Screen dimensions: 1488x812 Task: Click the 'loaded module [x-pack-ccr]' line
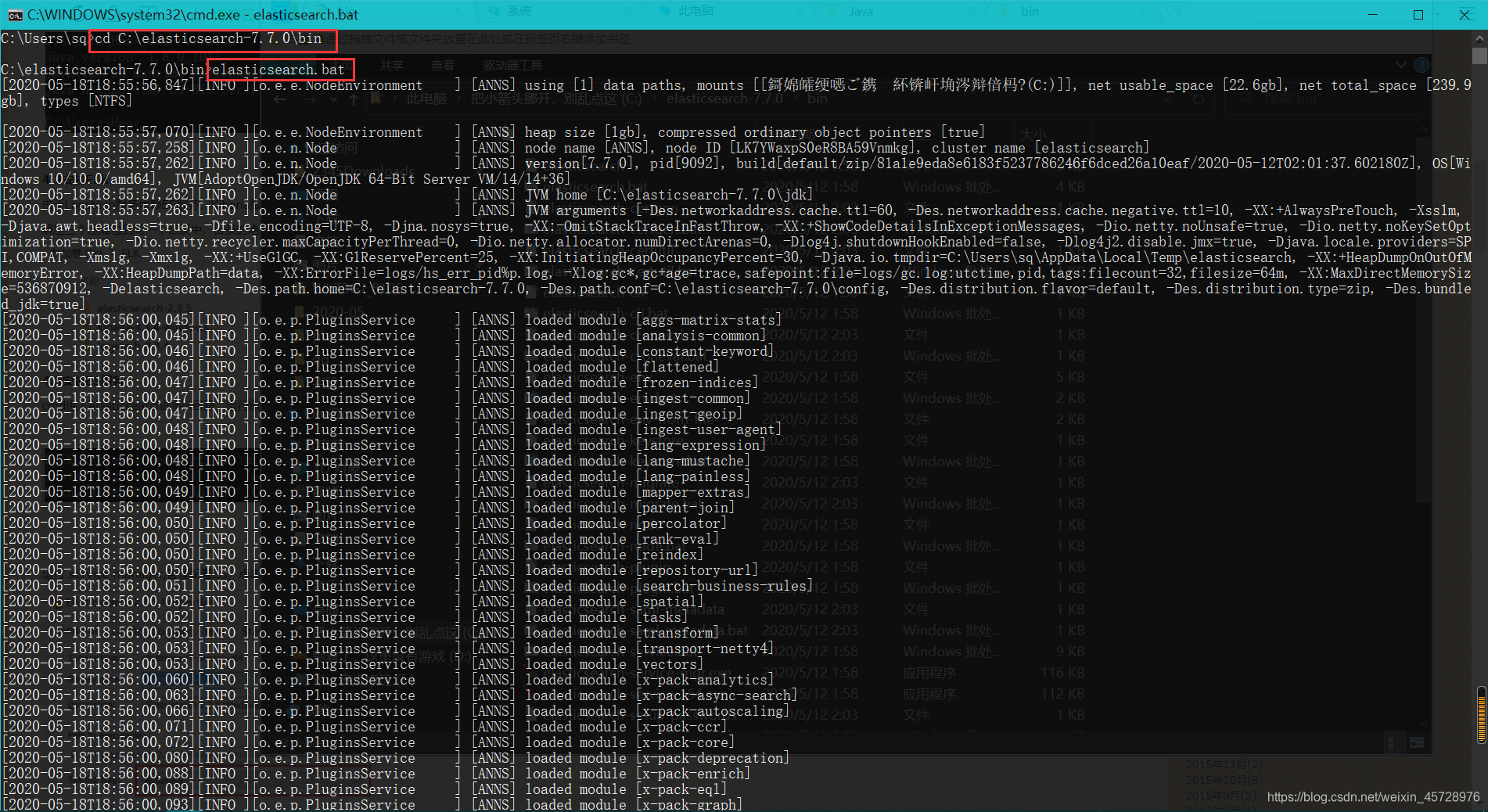tap(626, 727)
